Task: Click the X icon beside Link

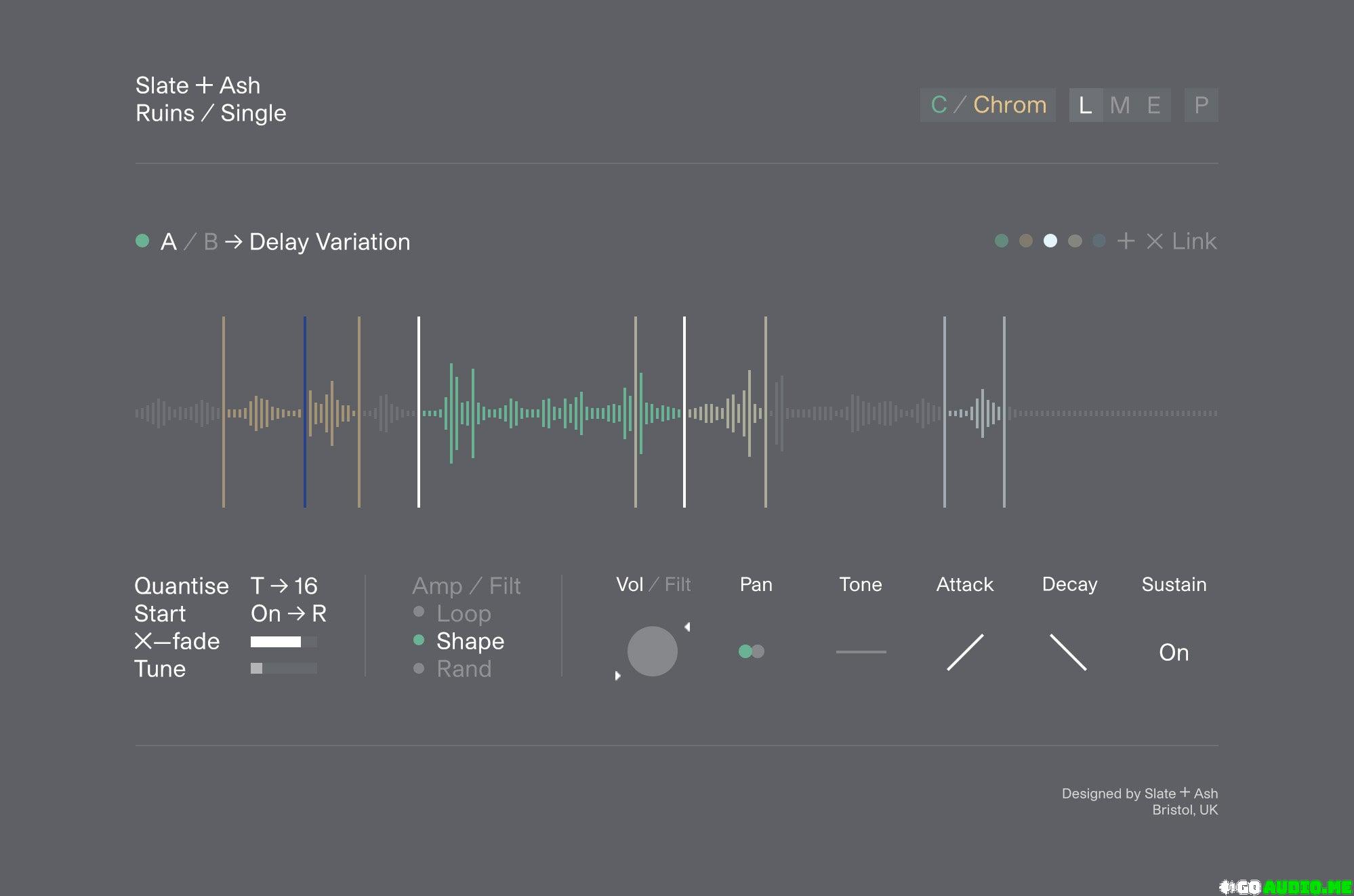Action: [1155, 241]
